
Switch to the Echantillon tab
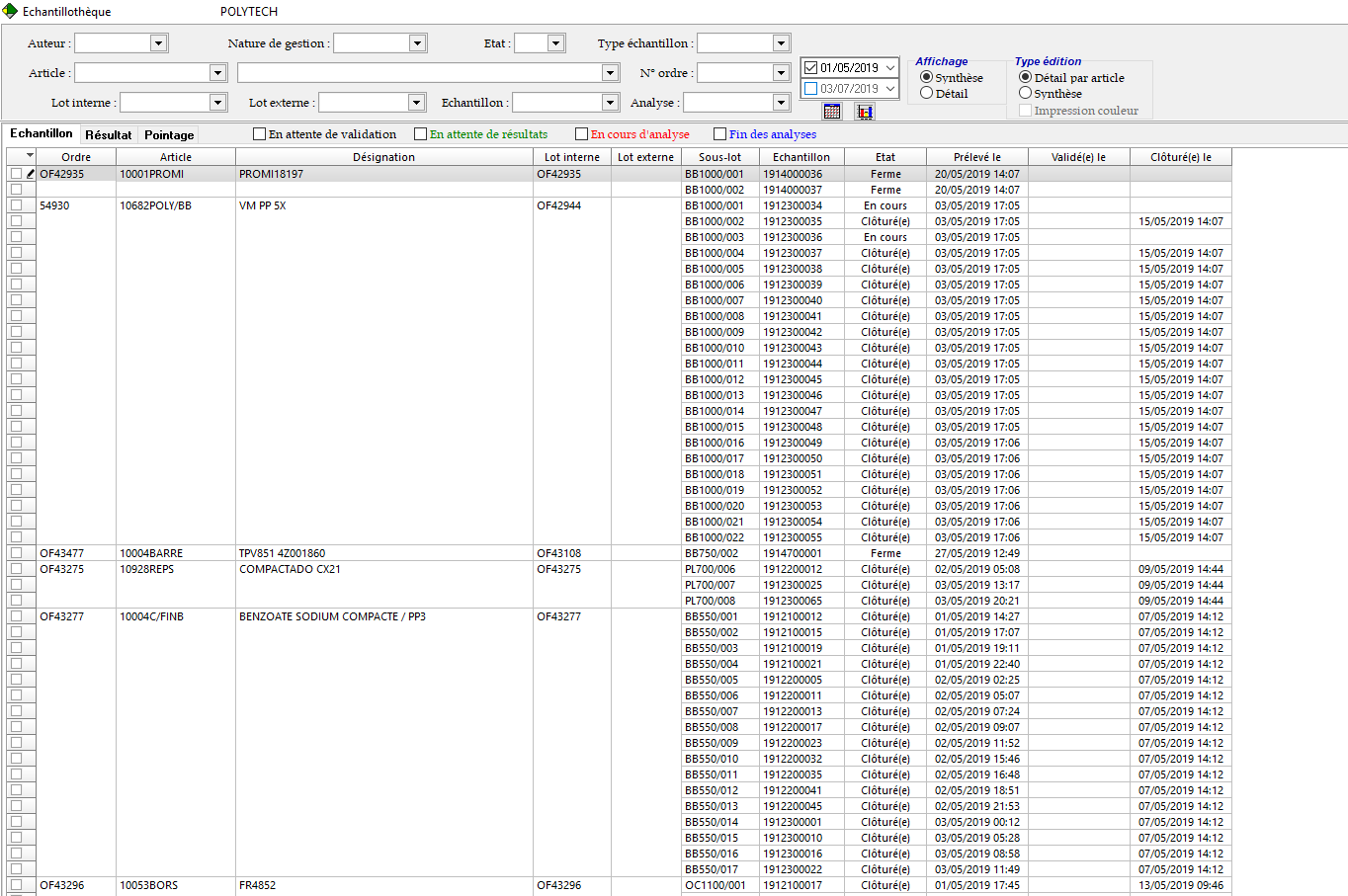point(42,133)
